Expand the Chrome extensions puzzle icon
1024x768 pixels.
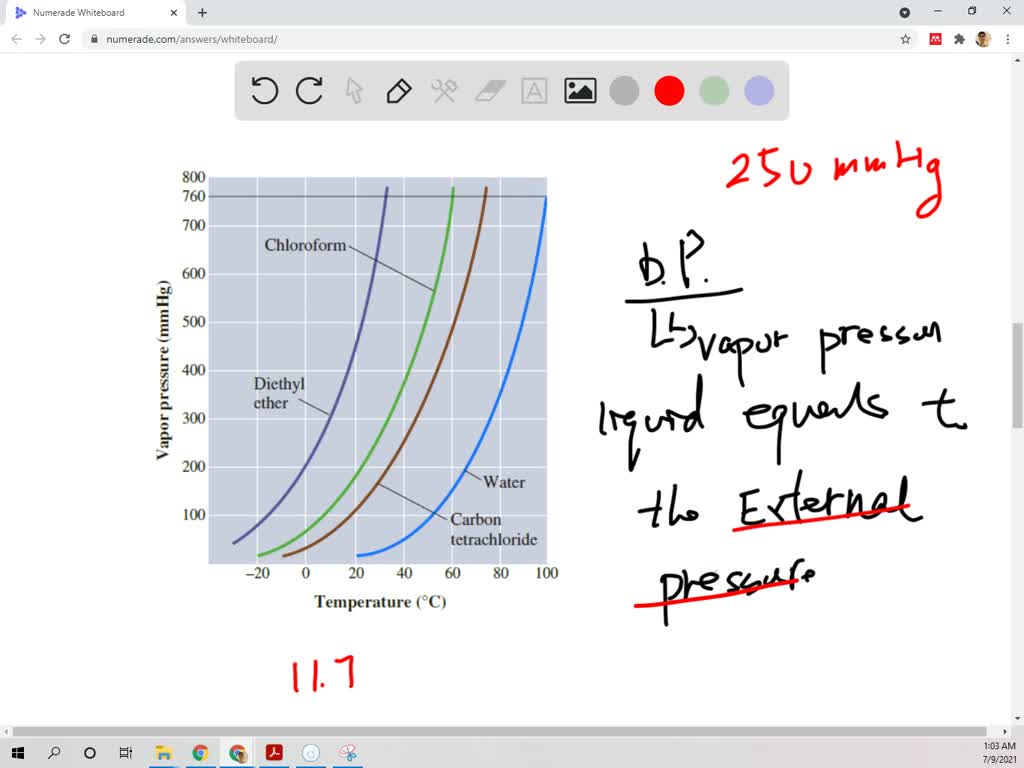click(x=958, y=38)
